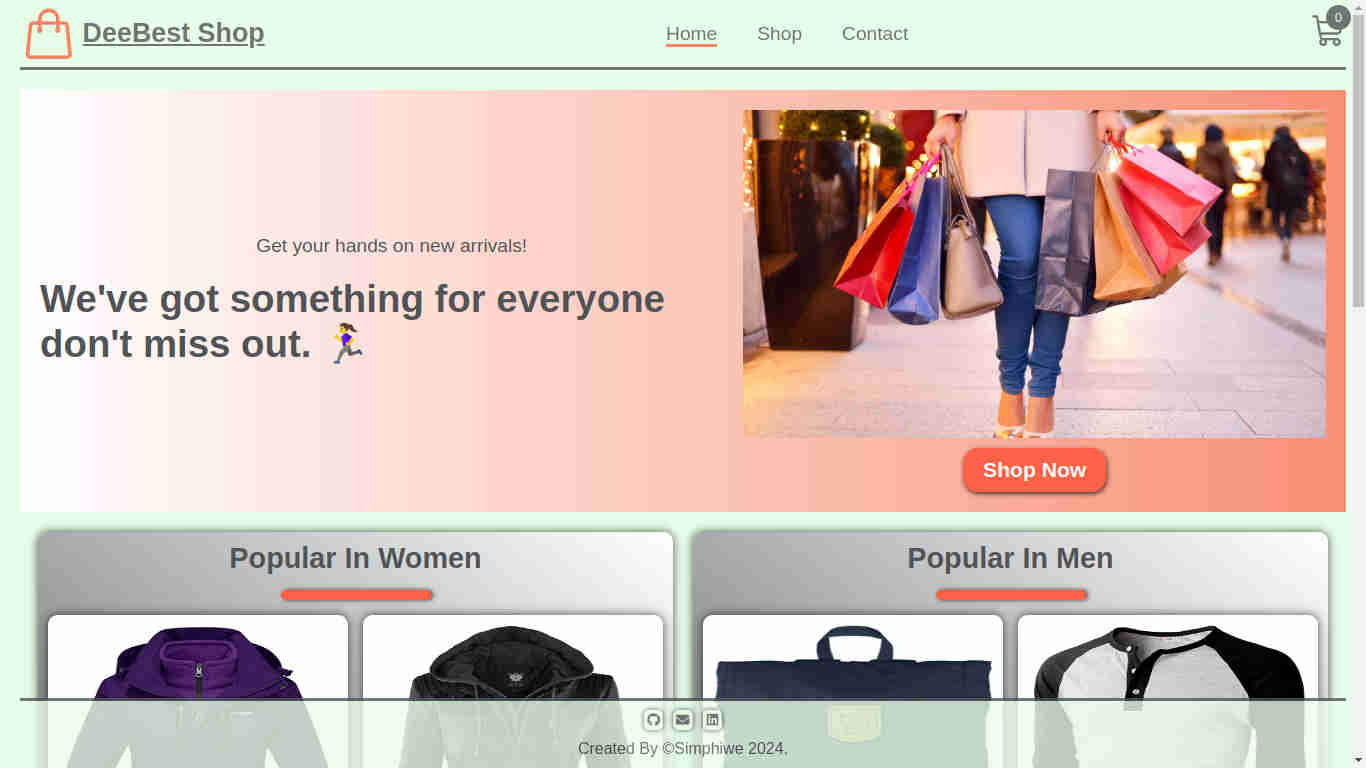Open the Shop nav item
Image resolution: width=1366 pixels, height=768 pixels.
[779, 34]
